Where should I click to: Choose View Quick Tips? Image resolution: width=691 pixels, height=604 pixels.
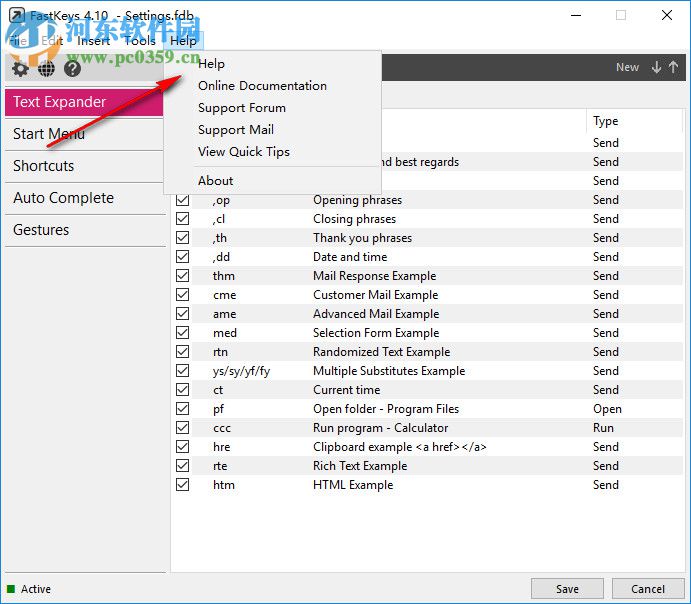[x=244, y=152]
